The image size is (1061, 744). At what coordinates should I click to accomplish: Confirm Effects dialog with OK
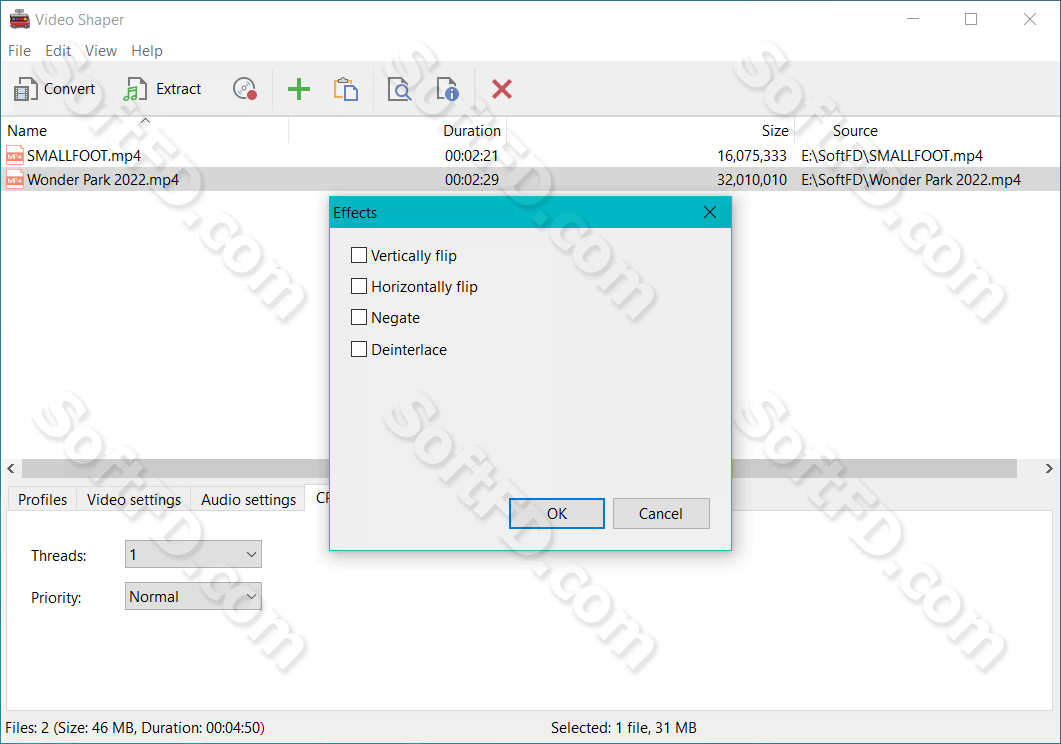[557, 514]
